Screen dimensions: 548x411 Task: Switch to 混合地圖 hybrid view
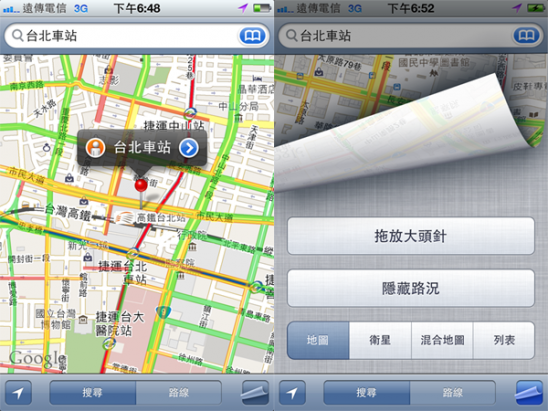442,340
